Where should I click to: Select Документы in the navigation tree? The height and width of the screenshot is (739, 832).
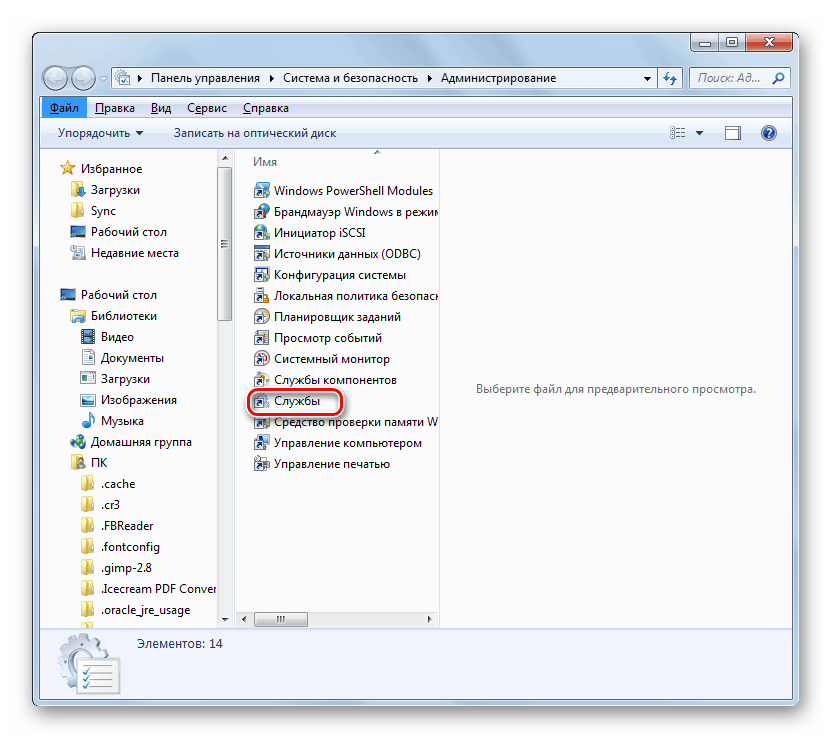pos(132,358)
